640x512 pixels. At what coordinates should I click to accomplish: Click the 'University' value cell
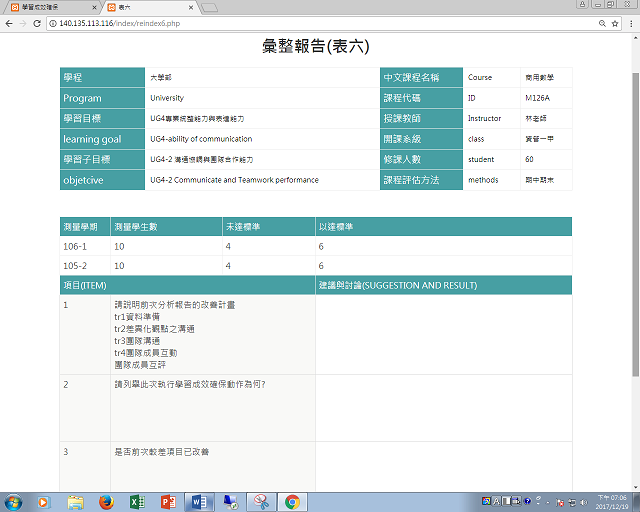pyautogui.click(x=262, y=98)
